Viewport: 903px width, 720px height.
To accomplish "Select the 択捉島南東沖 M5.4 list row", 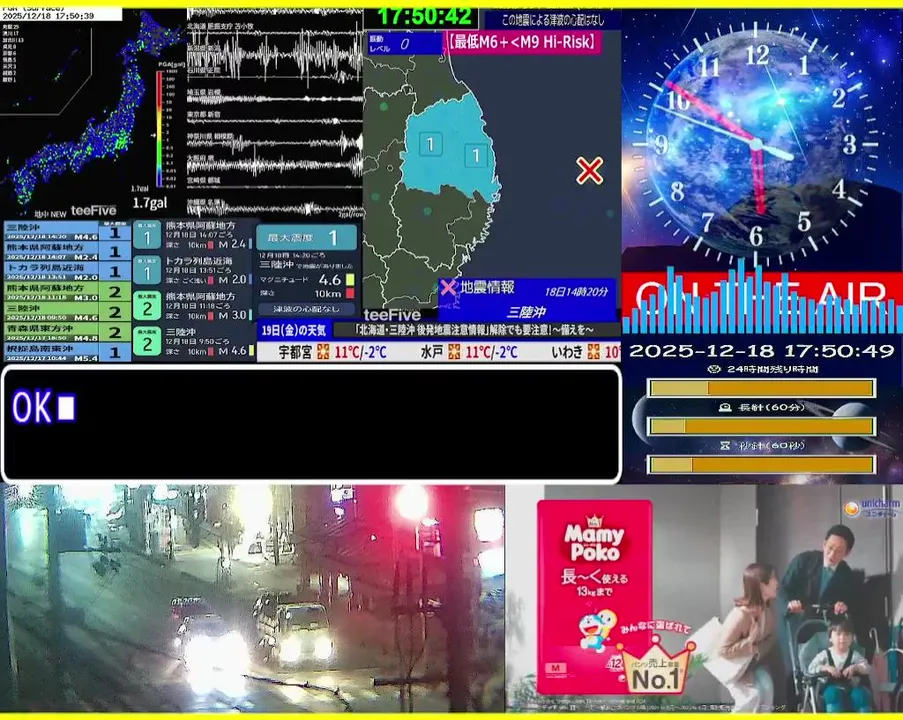I will tap(67, 352).
